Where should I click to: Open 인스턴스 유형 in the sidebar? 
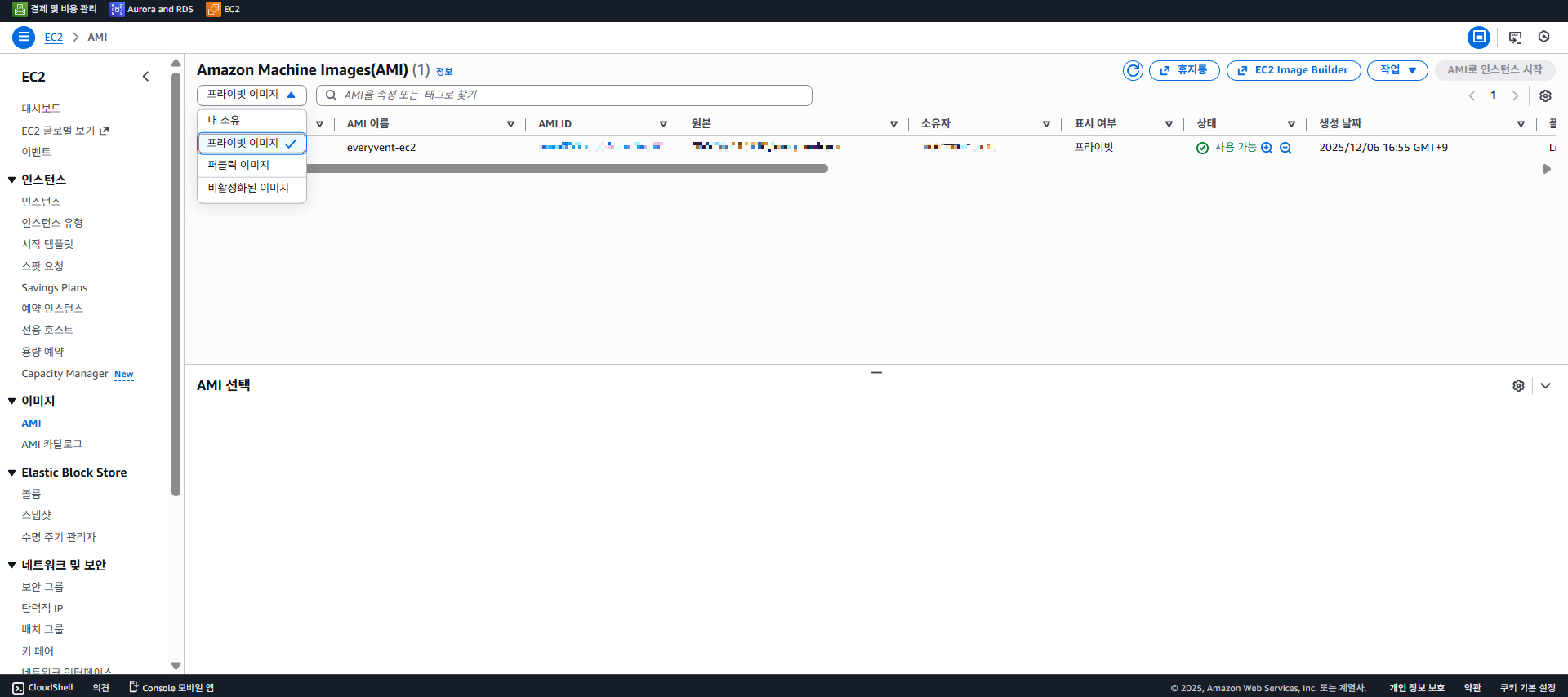point(52,223)
